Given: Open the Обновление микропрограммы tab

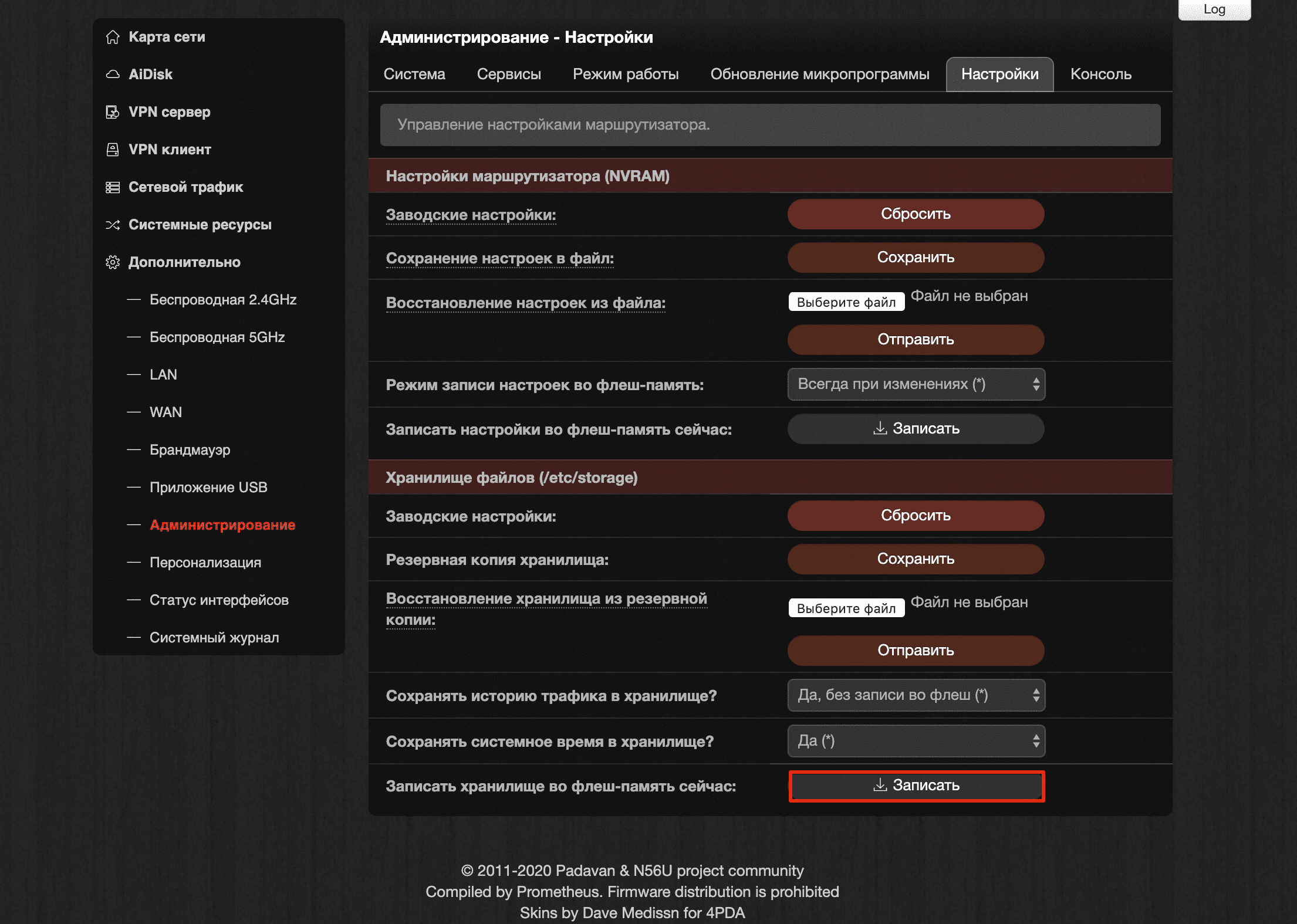Looking at the screenshot, I should click(x=819, y=75).
